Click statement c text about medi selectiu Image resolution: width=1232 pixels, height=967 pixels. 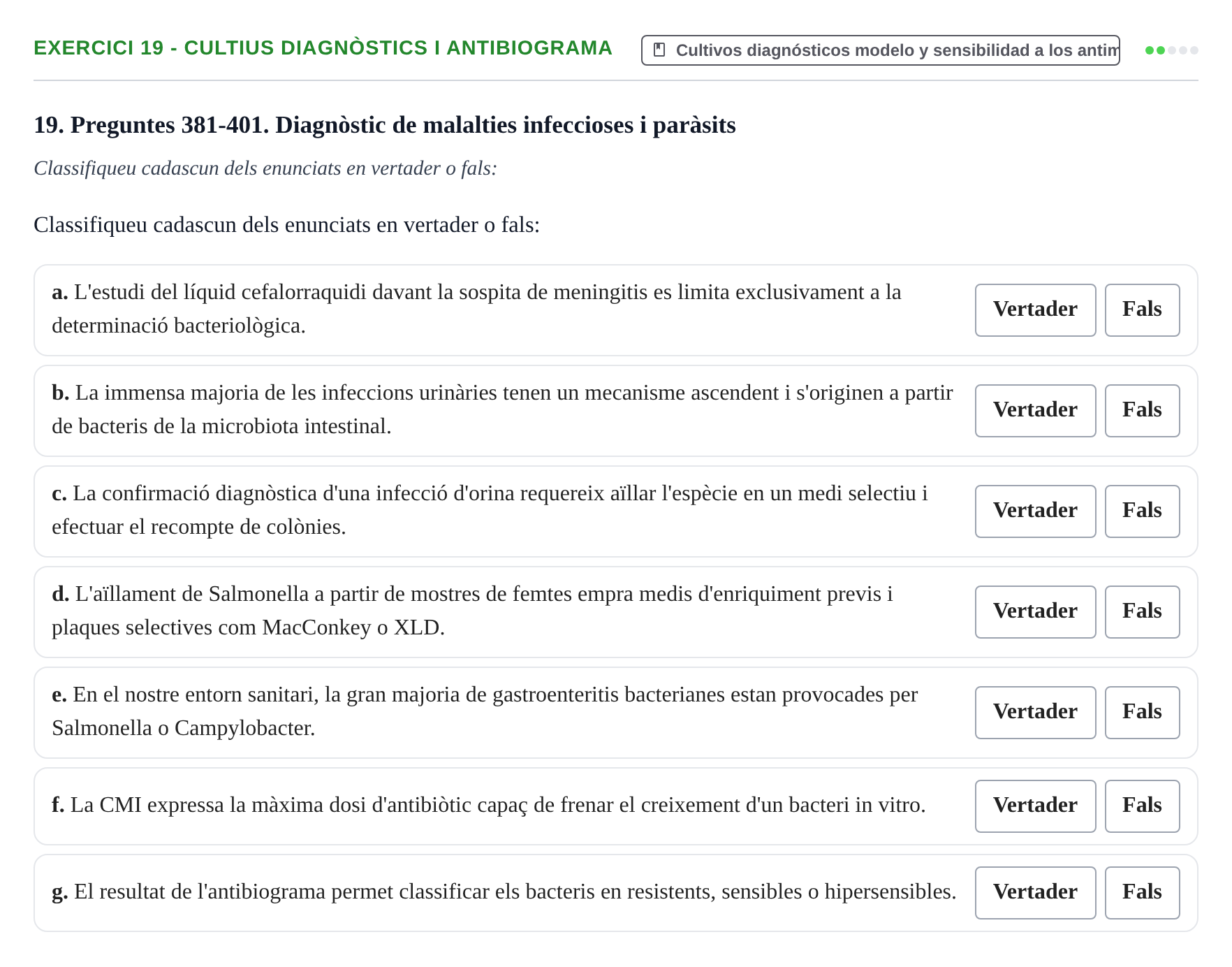490,510
